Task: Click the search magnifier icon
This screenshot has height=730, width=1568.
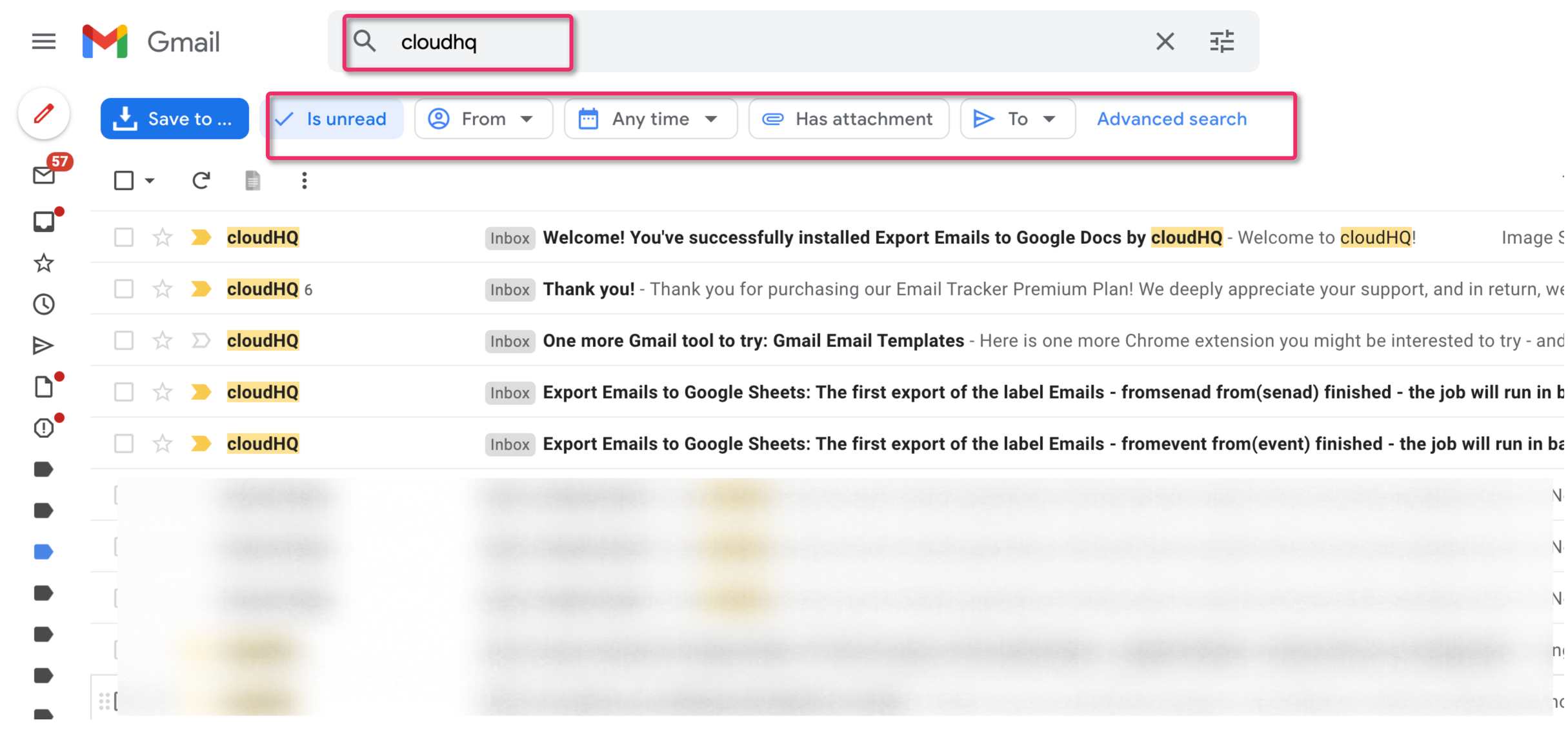Action: pos(365,41)
